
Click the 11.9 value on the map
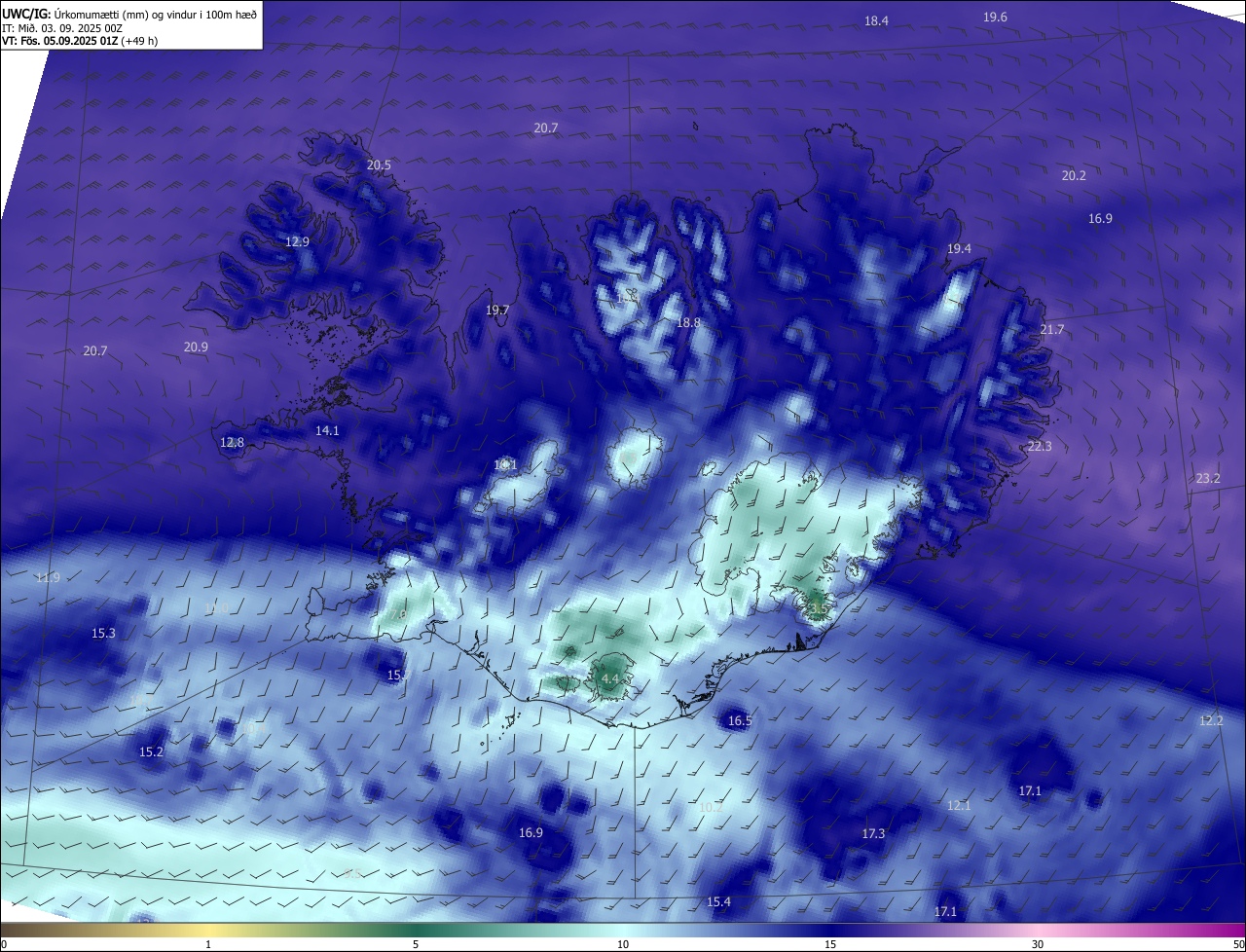click(48, 577)
